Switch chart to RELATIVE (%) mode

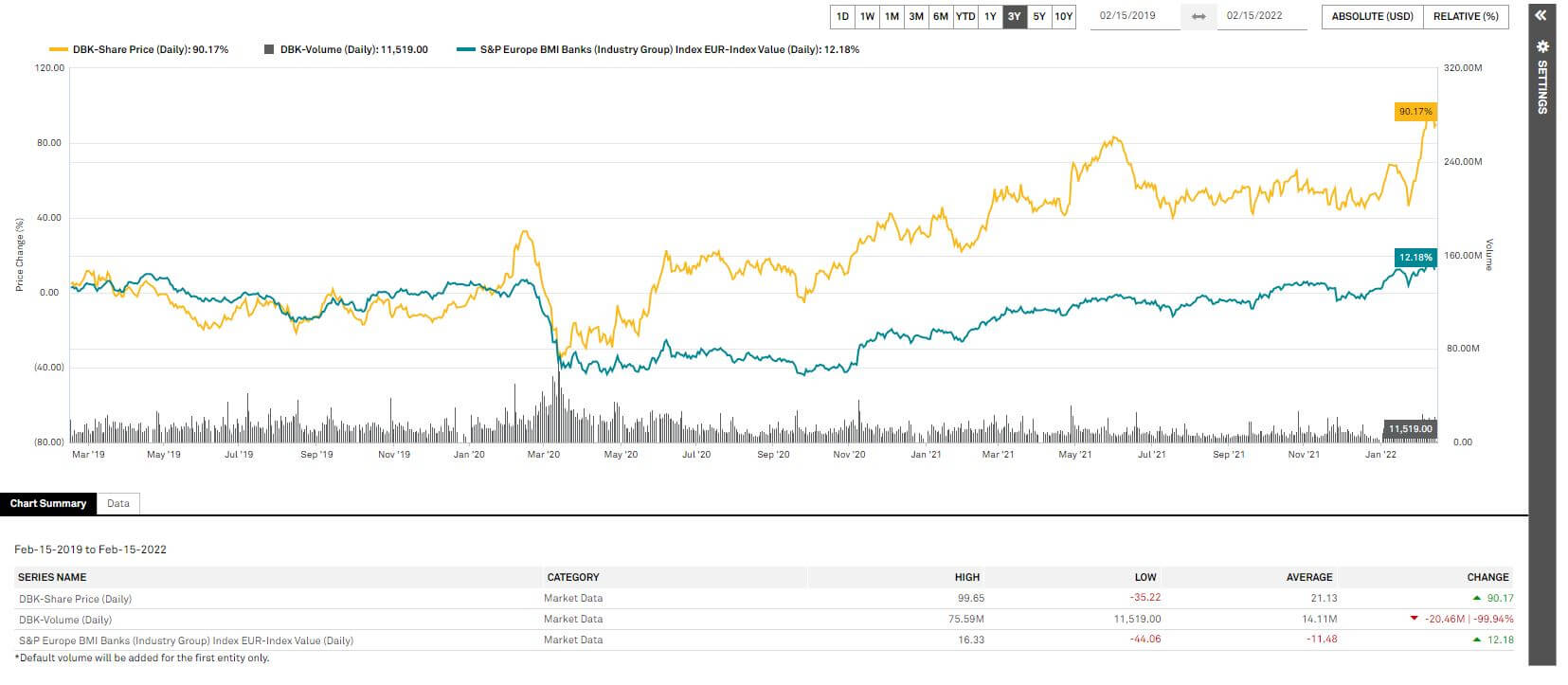pyautogui.click(x=1466, y=16)
